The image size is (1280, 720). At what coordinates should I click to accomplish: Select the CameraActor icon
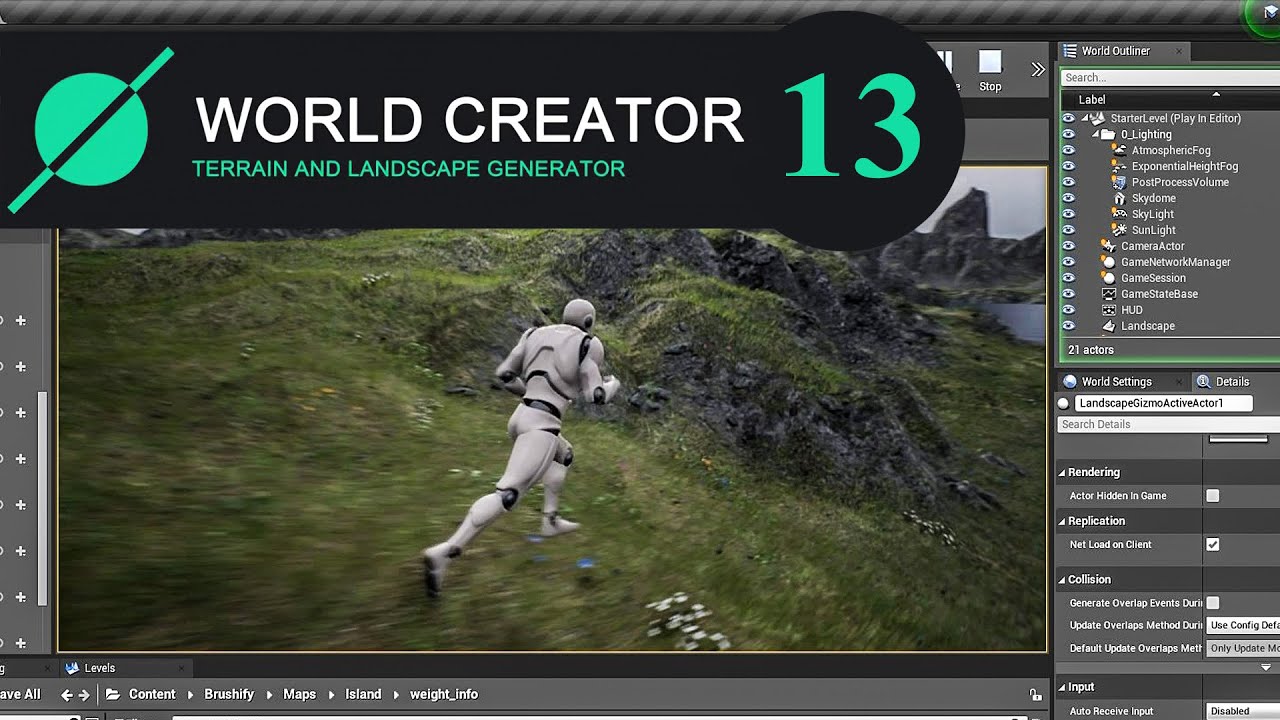tap(1108, 246)
